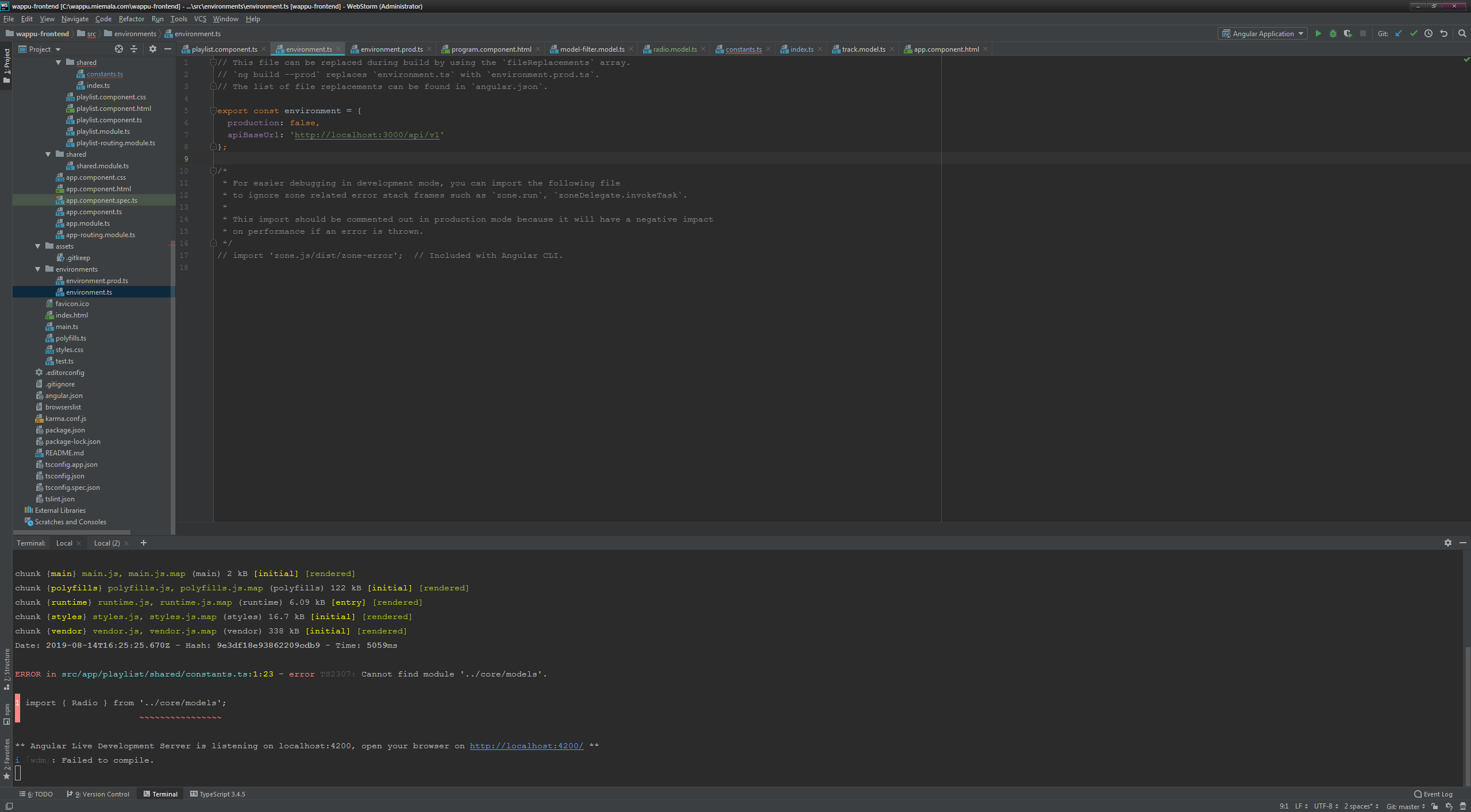Click the Debug bug icon

pyautogui.click(x=1333, y=34)
